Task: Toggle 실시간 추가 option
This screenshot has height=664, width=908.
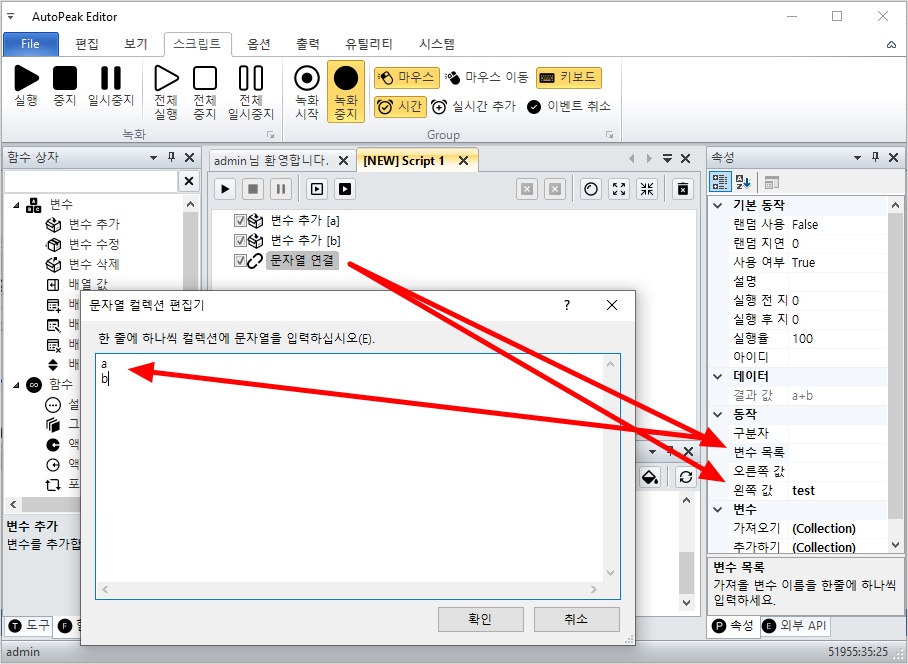Action: tap(473, 107)
